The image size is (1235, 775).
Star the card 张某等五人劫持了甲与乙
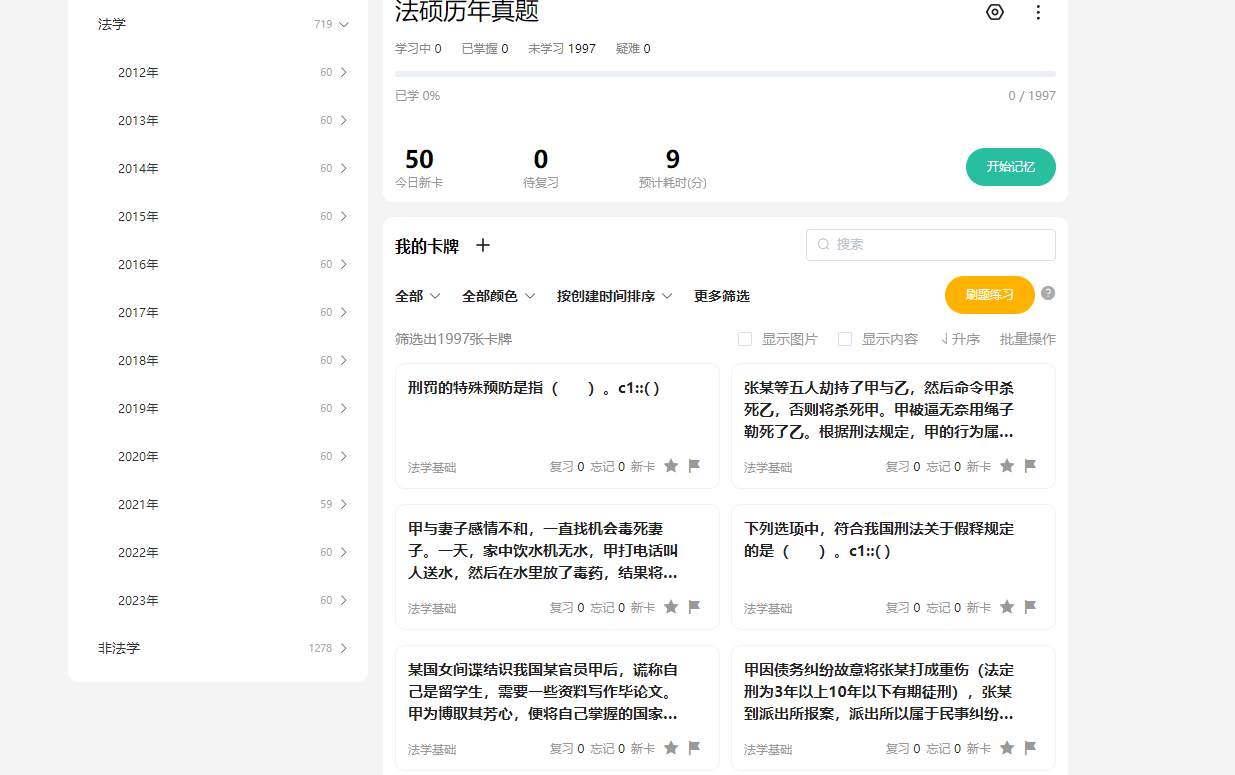pos(1007,466)
